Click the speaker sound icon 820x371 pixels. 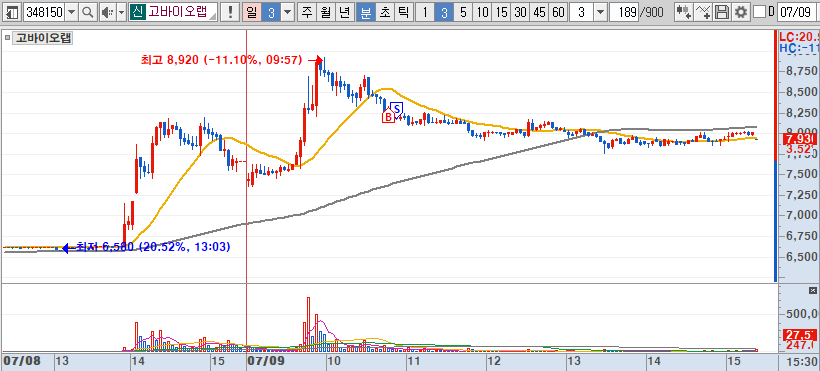107,12
